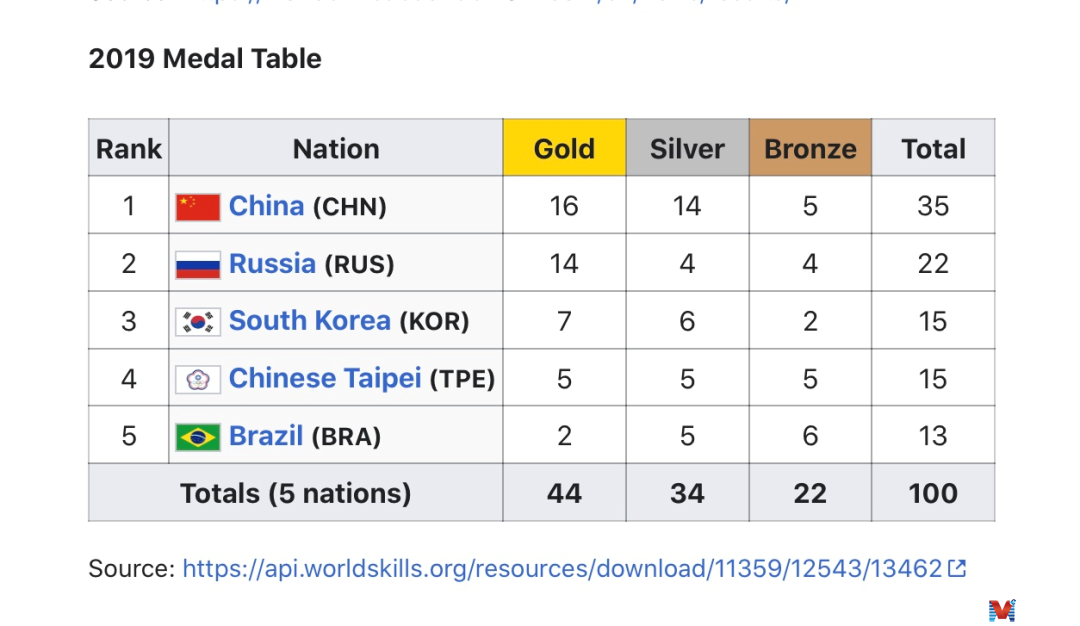The height and width of the screenshot is (626, 1080).
Task: Open the Brazil country link
Action: click(266, 436)
